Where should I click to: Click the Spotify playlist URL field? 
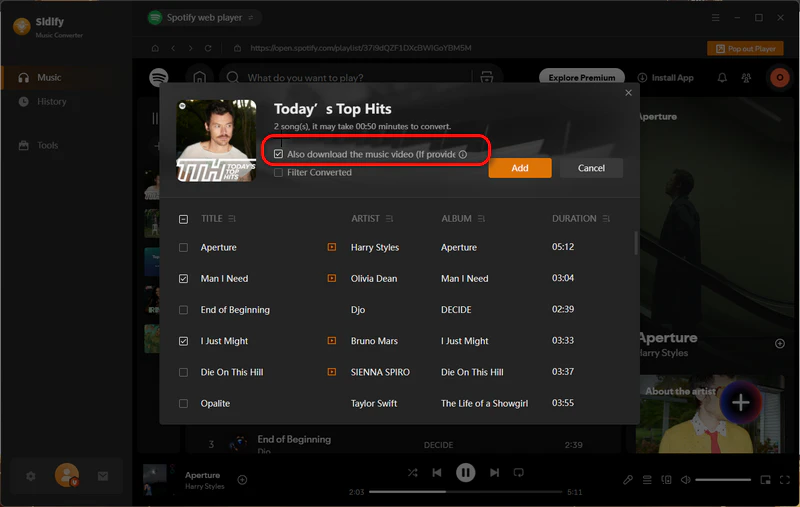[360, 48]
